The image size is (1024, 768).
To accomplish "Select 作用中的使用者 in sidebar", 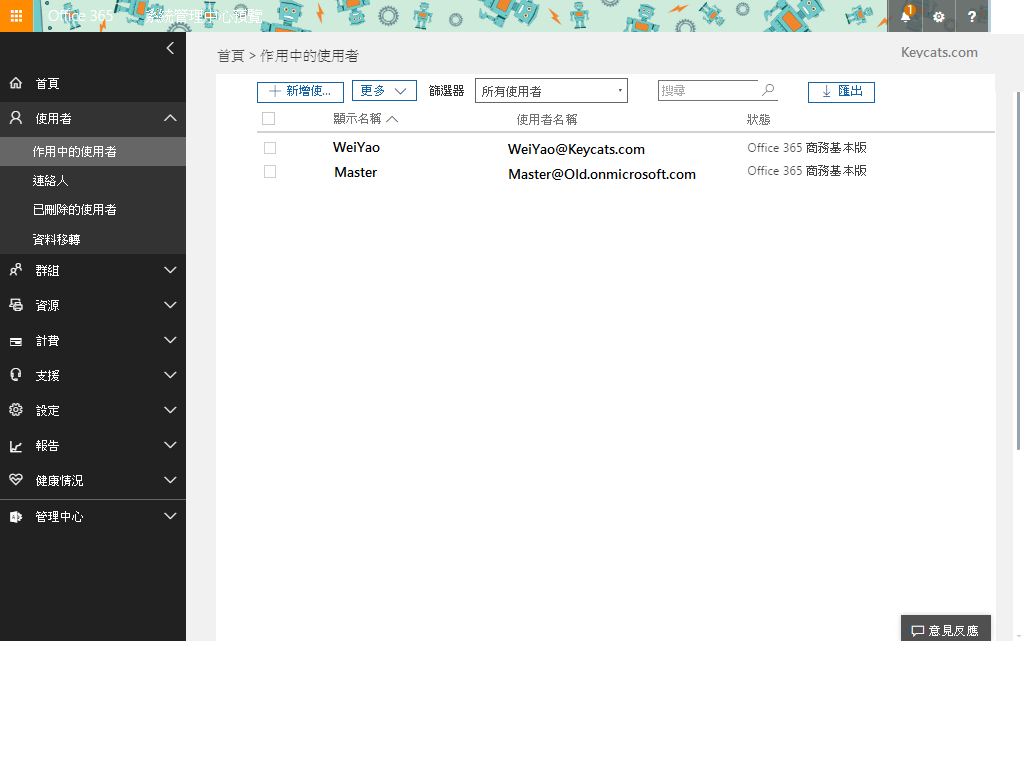I will (x=93, y=152).
